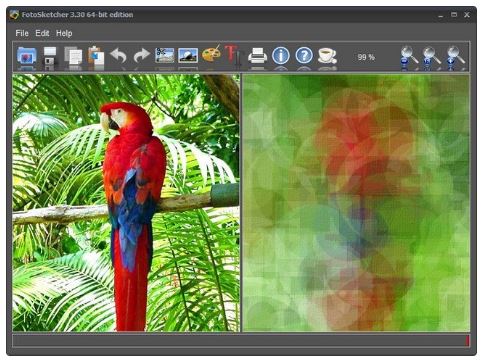482x364 pixels.
Task: Paste an image from the clipboard
Action: coord(96,56)
